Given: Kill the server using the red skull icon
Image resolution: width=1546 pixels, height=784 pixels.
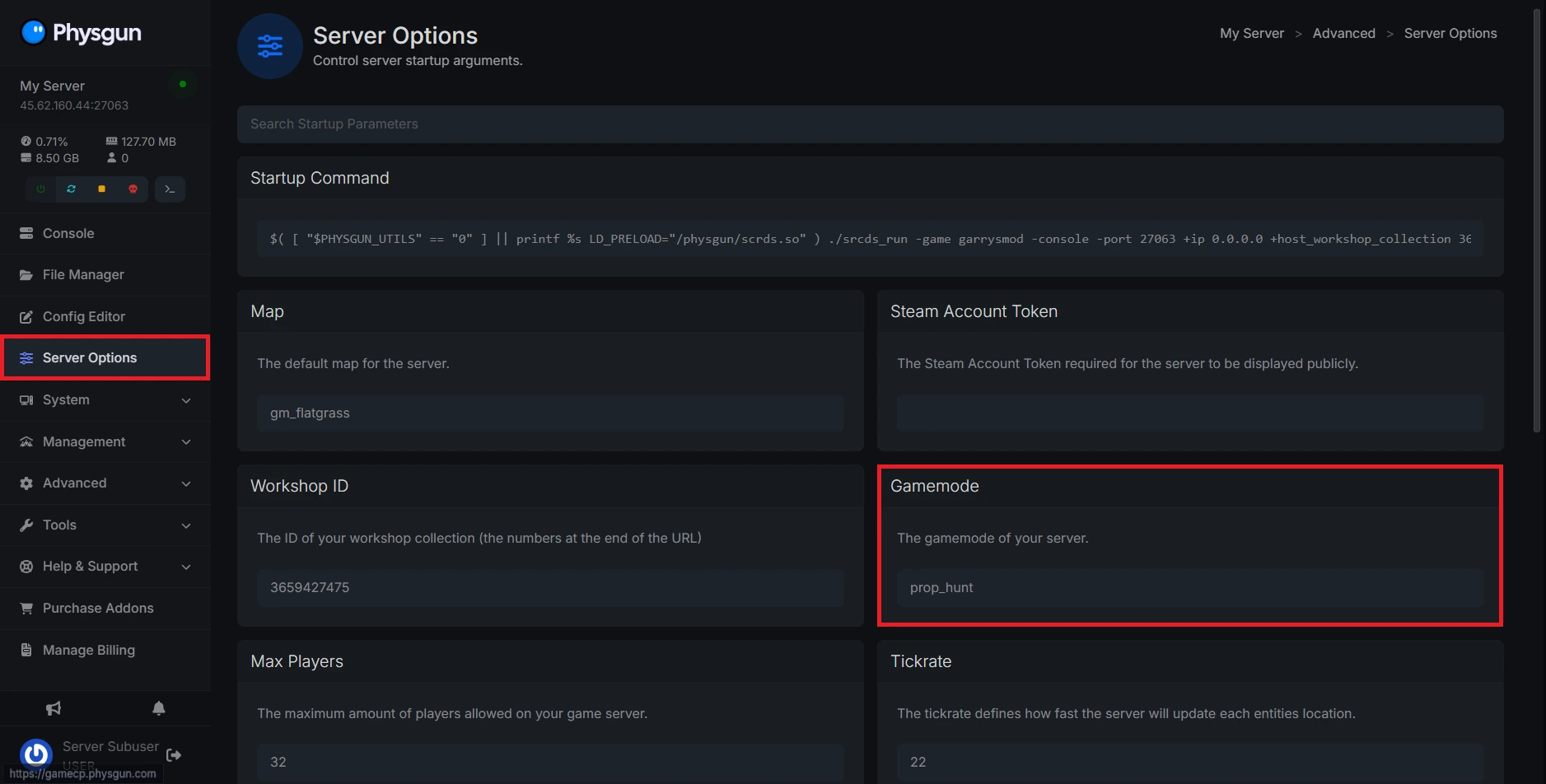Looking at the screenshot, I should pyautogui.click(x=133, y=189).
